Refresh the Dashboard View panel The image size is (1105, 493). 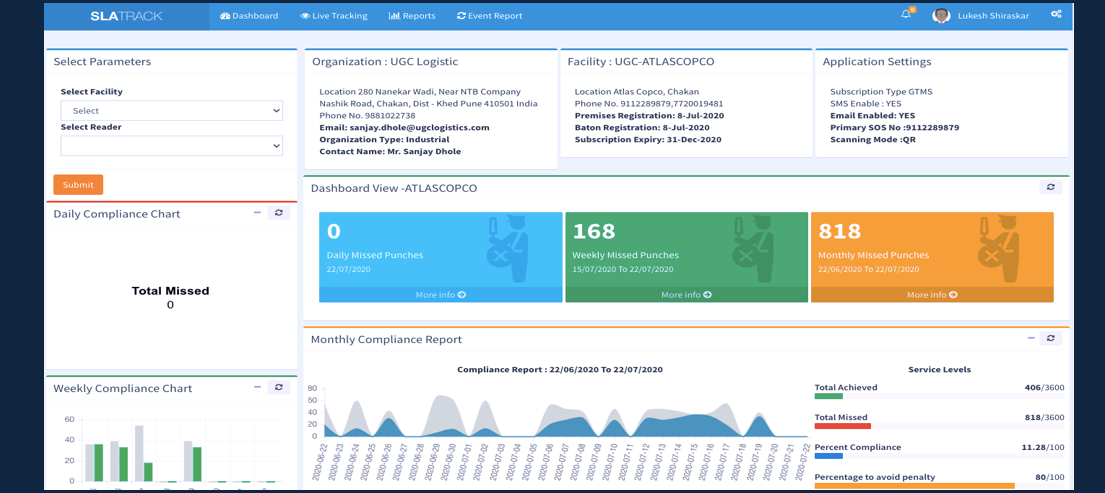1050,187
